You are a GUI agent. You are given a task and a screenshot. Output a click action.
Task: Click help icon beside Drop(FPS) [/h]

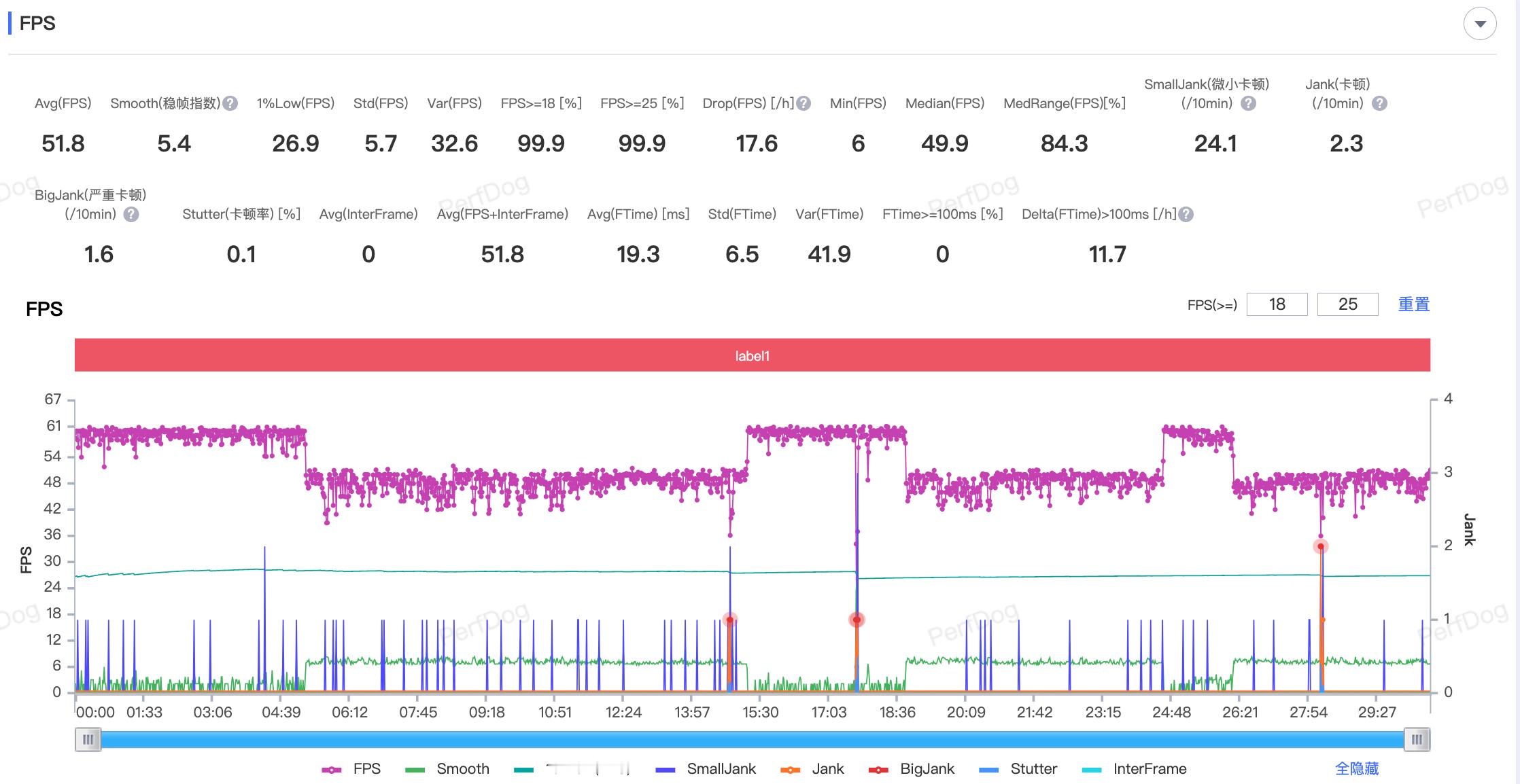pos(804,103)
